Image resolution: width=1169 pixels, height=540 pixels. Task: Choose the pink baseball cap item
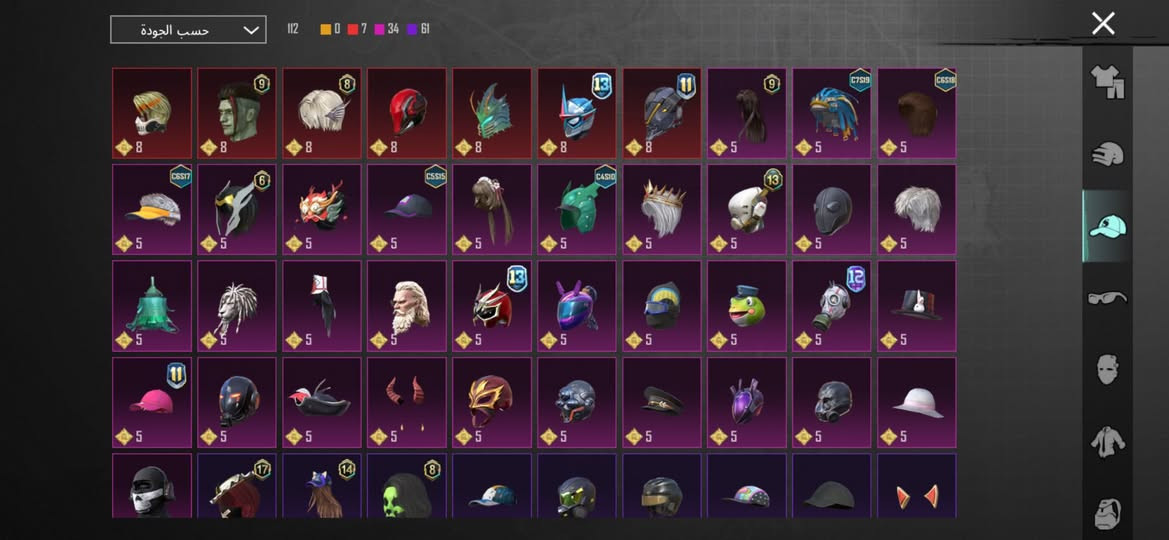tap(152, 402)
